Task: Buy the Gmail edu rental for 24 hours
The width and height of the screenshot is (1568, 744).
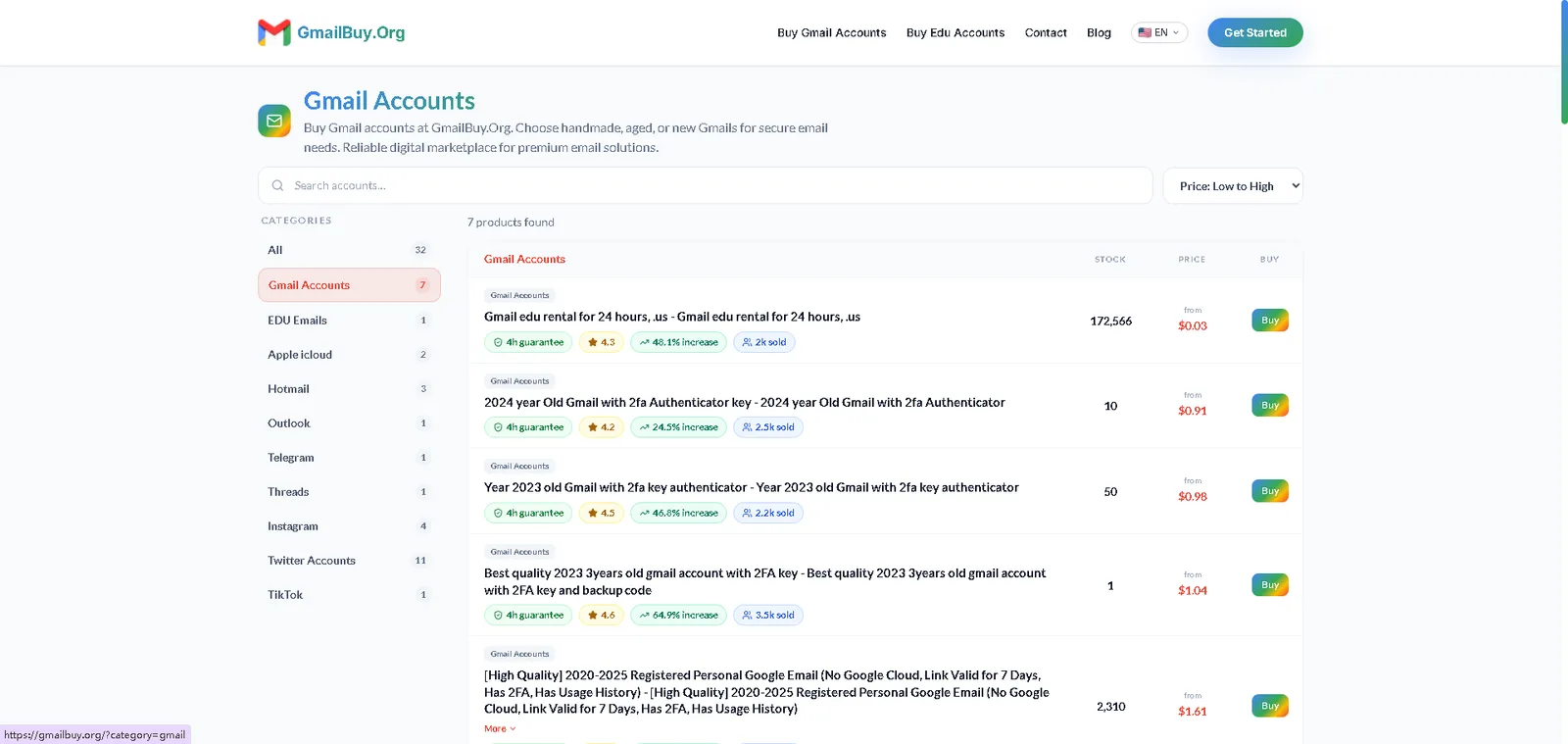Action: tap(1270, 321)
